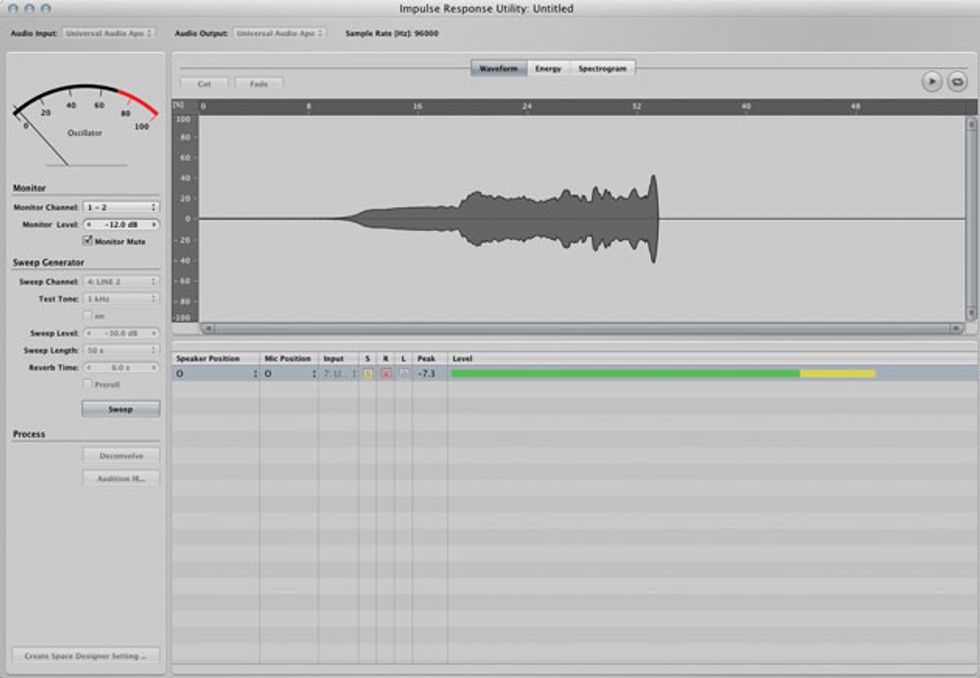Click the Sample Rate 96000 text
This screenshot has height=678, width=980.
coord(392,33)
